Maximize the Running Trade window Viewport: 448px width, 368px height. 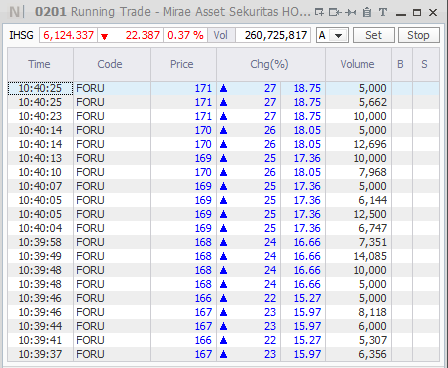click(x=417, y=13)
